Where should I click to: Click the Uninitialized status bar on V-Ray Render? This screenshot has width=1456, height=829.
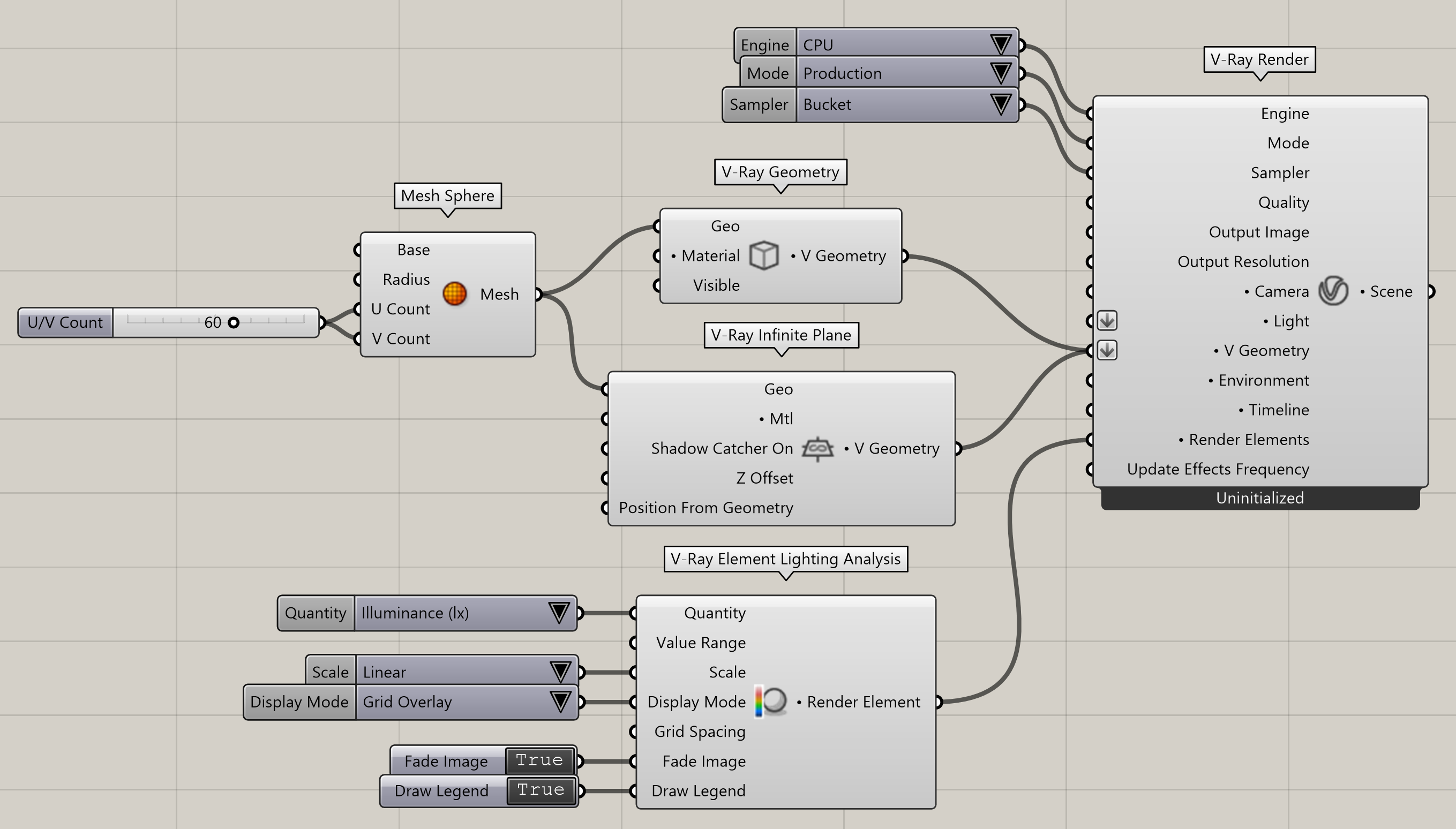click(1259, 498)
